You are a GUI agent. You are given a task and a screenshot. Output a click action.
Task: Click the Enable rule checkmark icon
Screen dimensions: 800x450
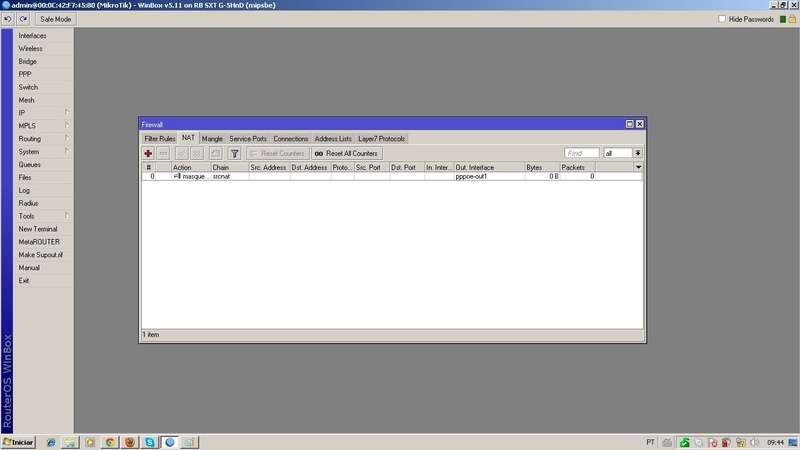[182, 153]
